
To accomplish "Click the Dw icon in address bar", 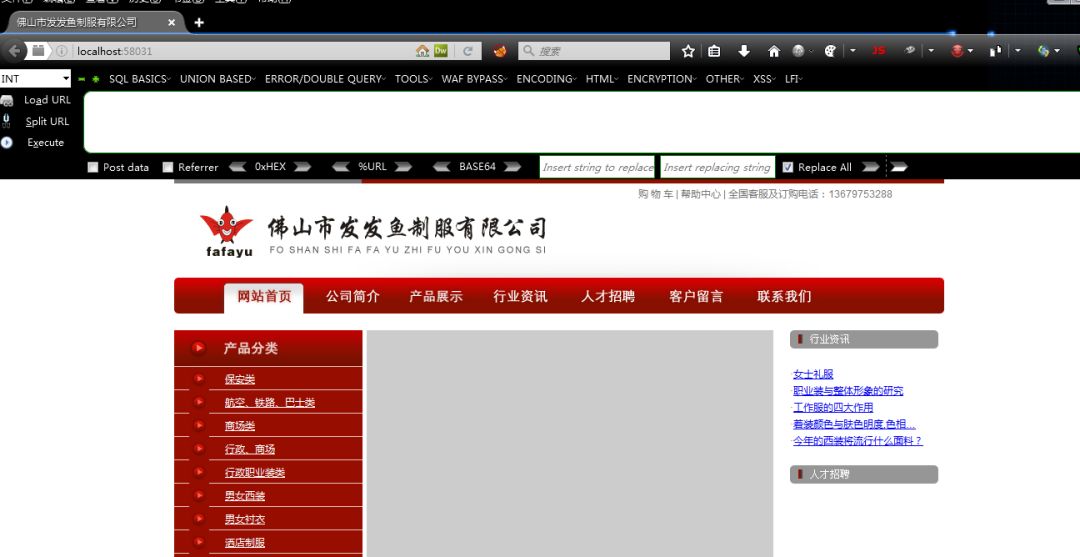I will pos(441,51).
